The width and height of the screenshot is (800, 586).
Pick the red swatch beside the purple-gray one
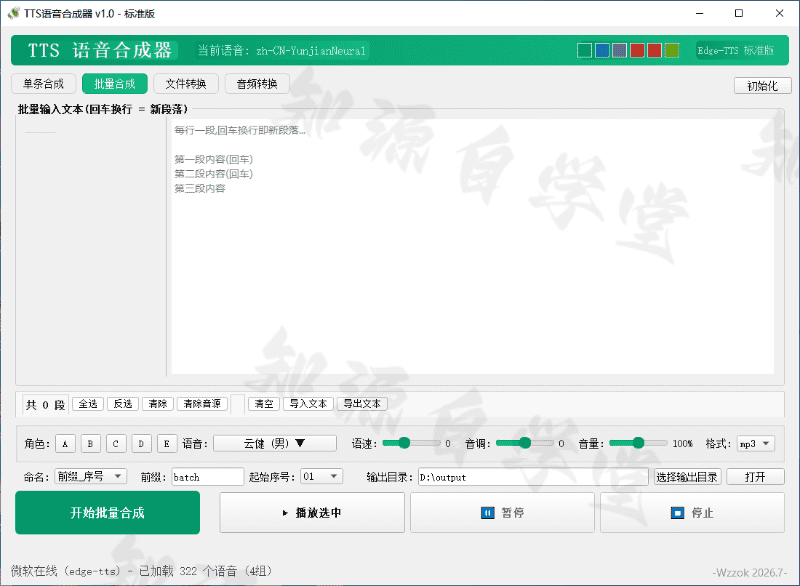(x=637, y=50)
